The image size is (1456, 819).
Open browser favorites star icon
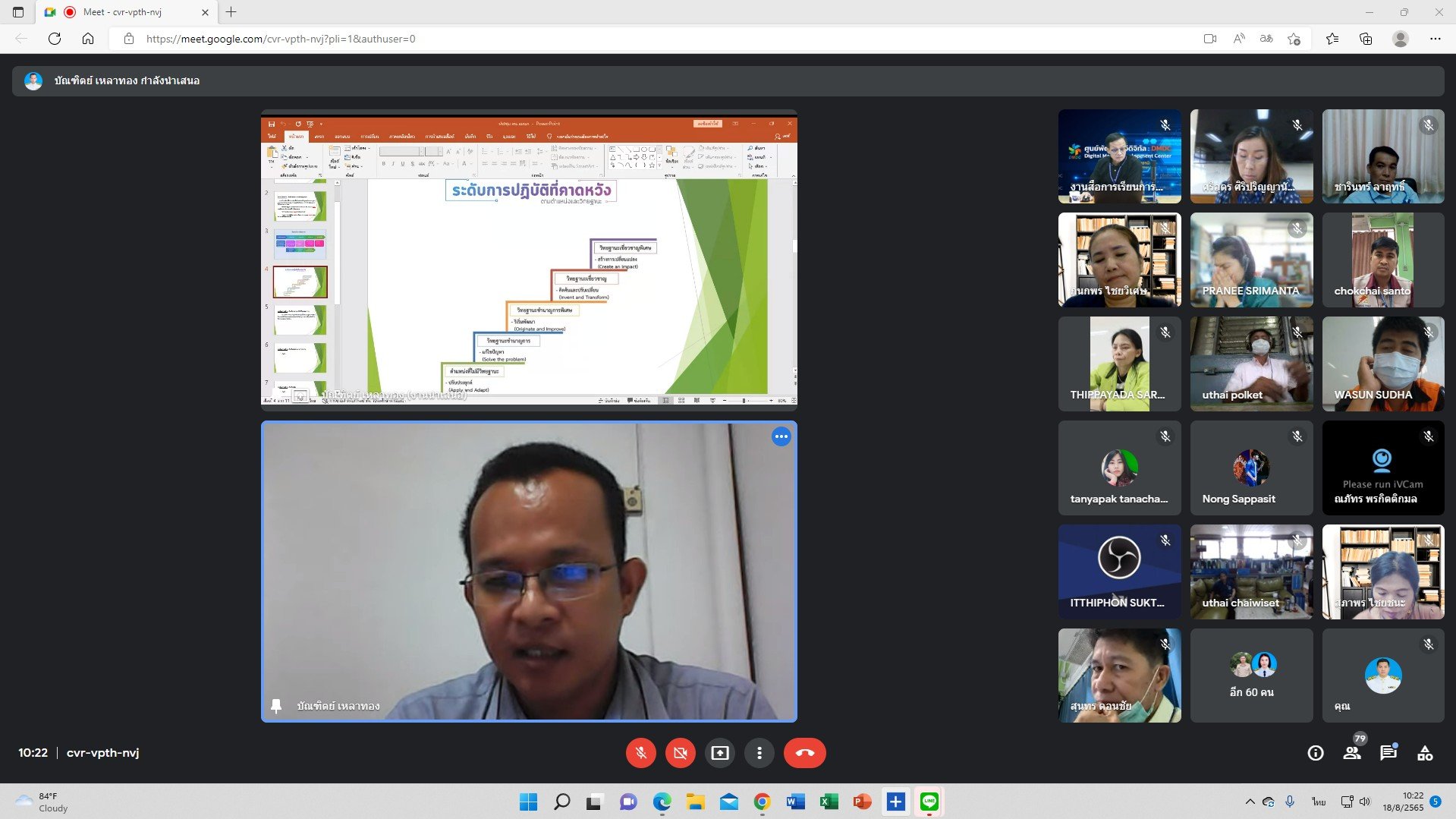click(x=1332, y=39)
